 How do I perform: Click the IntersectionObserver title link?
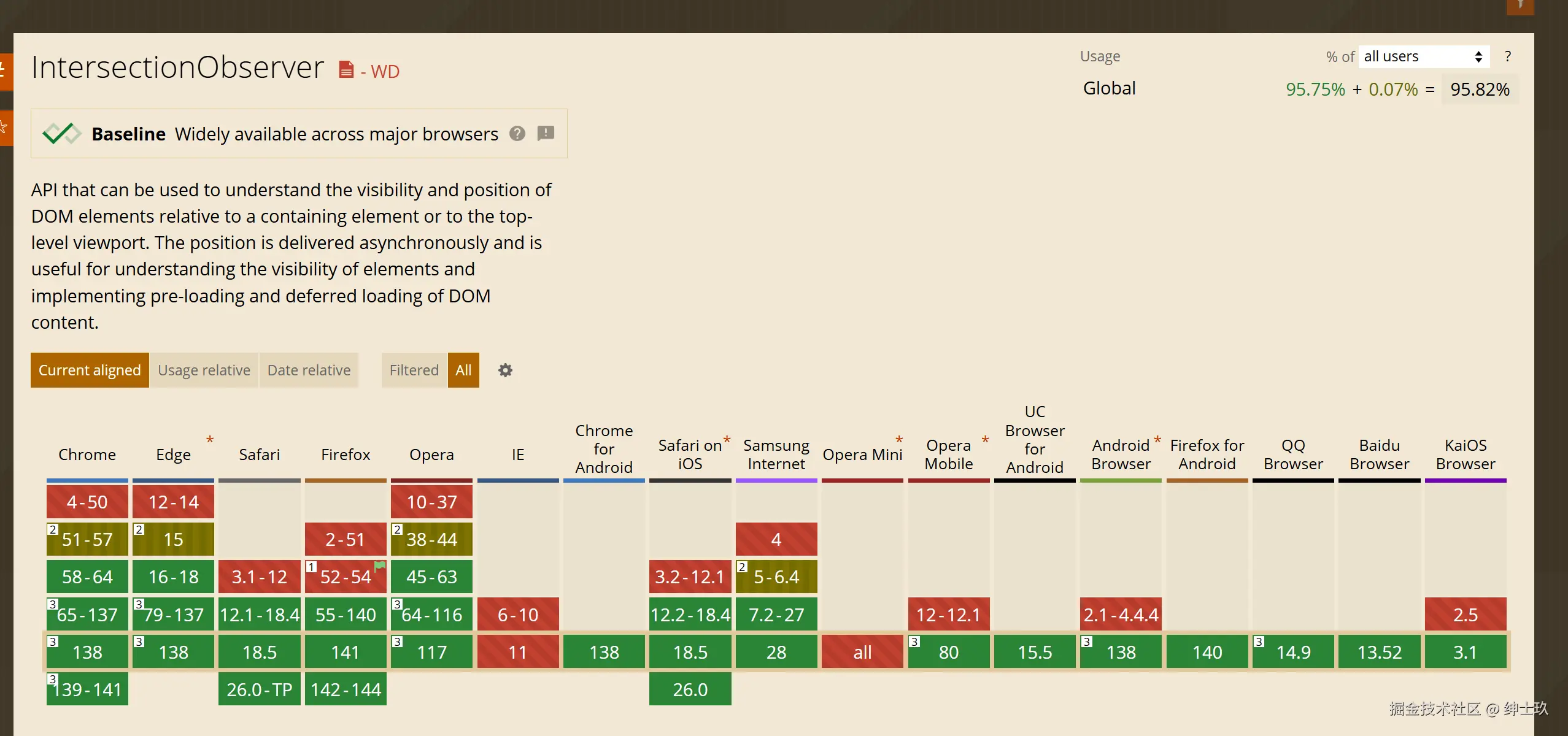[177, 67]
